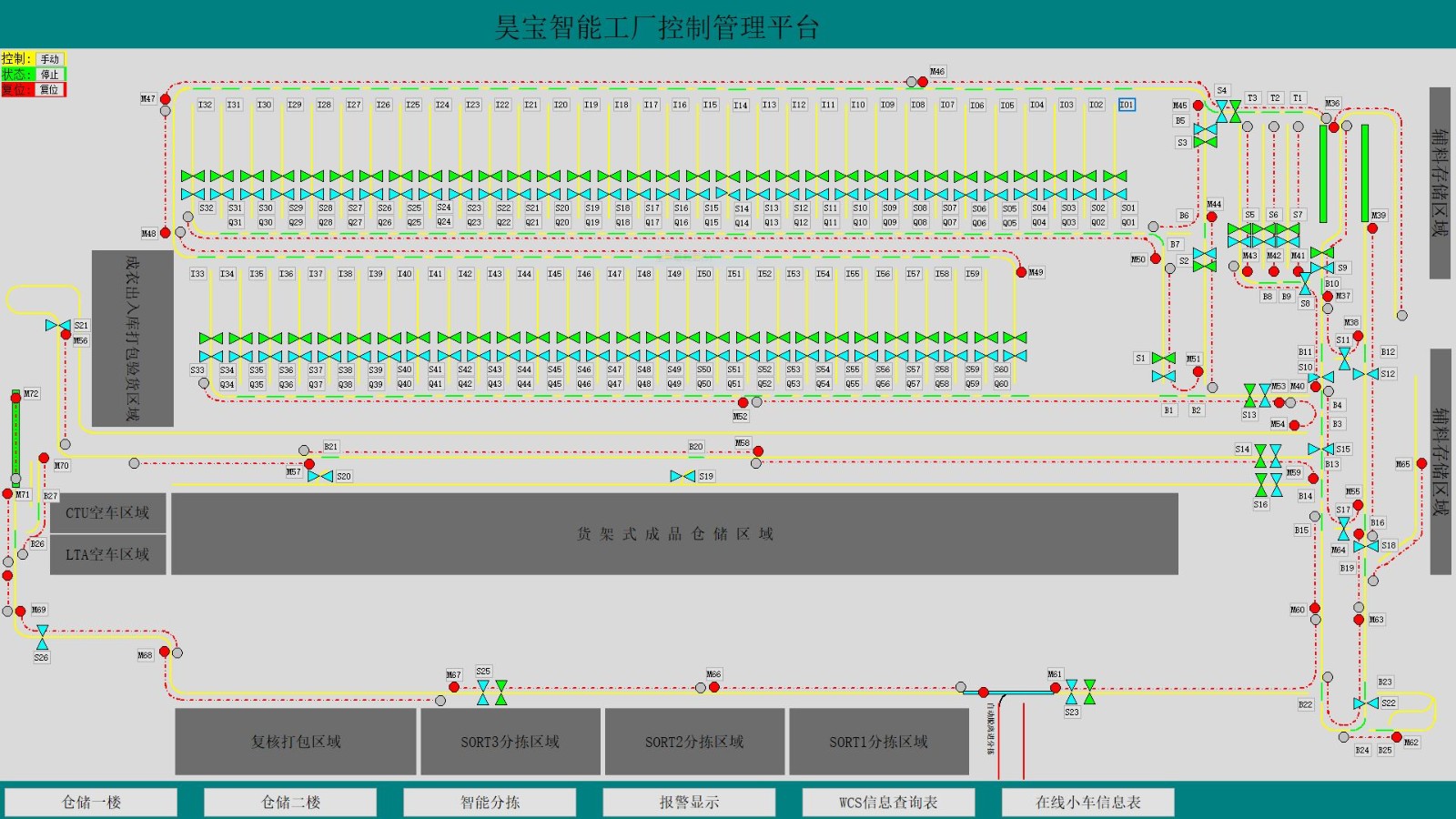This screenshot has height=819, width=1456.
Task: Click the green M72 vertical conveyor bar
Action: click(x=15, y=437)
